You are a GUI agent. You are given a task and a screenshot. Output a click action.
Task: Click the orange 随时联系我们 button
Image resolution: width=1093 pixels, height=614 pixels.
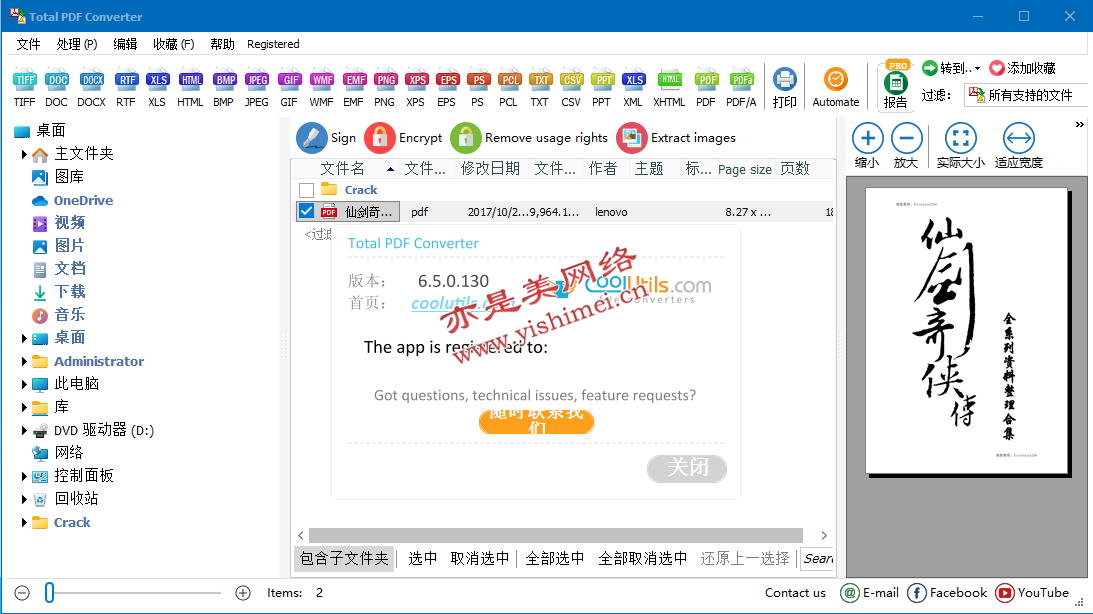pos(536,422)
